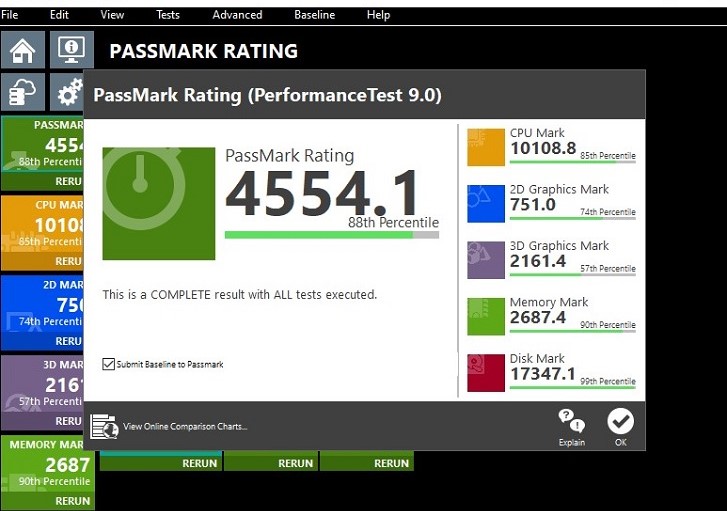Select the 4554.1 PassMark Rating score
This screenshot has height=511, width=727.
pos(321,193)
